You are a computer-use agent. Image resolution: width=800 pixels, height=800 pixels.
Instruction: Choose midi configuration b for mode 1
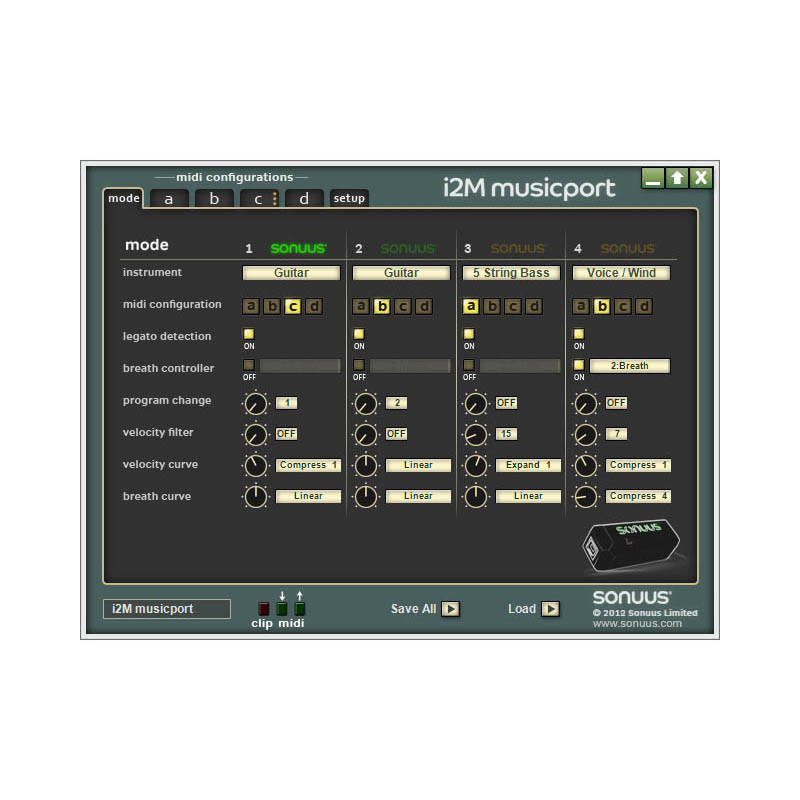coord(272,306)
